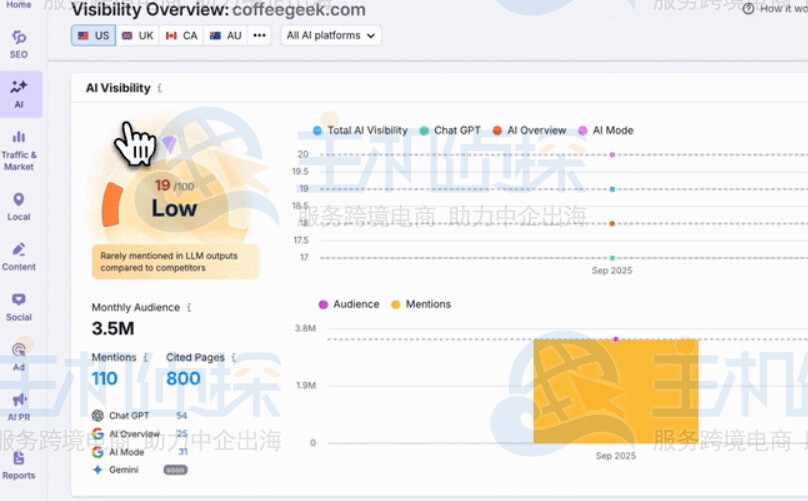Expand the All AI platforms dropdown
This screenshot has width=808, height=501.
pyautogui.click(x=331, y=36)
